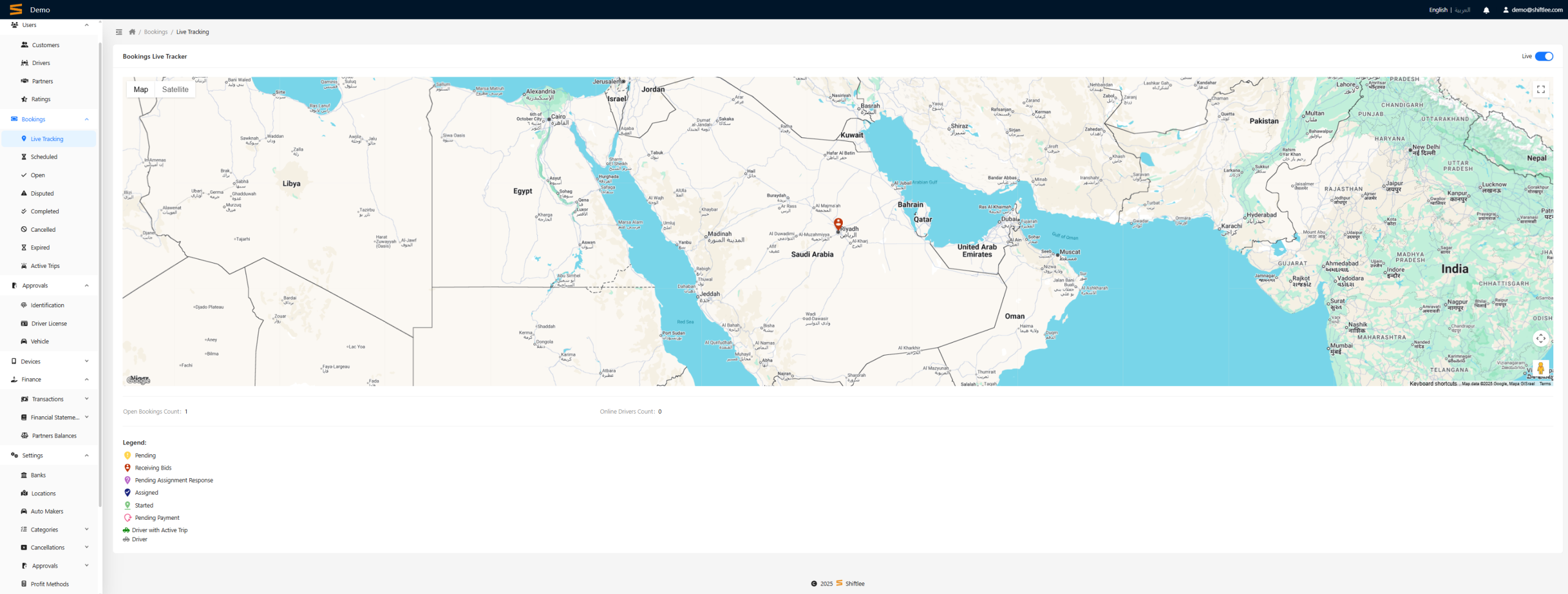1568x594 pixels.
Task: Click the red booking marker near Riyadh
Action: coord(838,224)
